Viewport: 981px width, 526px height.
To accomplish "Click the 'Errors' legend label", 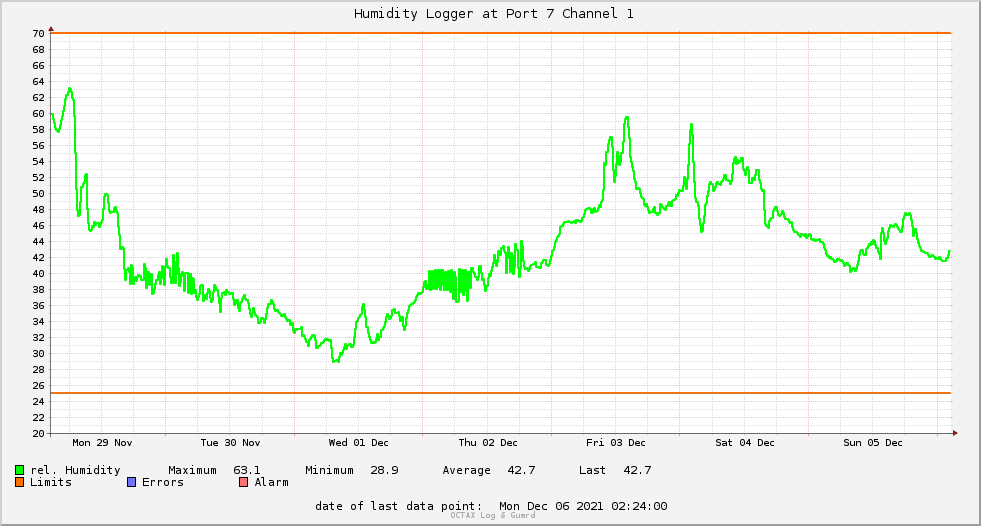I will point(163,482).
